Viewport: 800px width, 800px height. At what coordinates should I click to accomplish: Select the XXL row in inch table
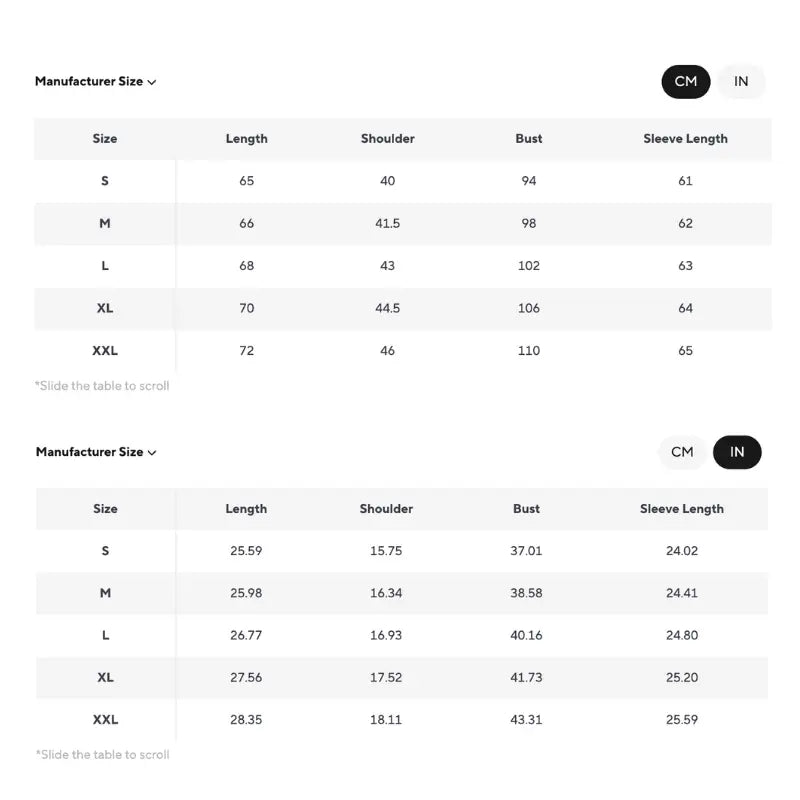coord(402,719)
